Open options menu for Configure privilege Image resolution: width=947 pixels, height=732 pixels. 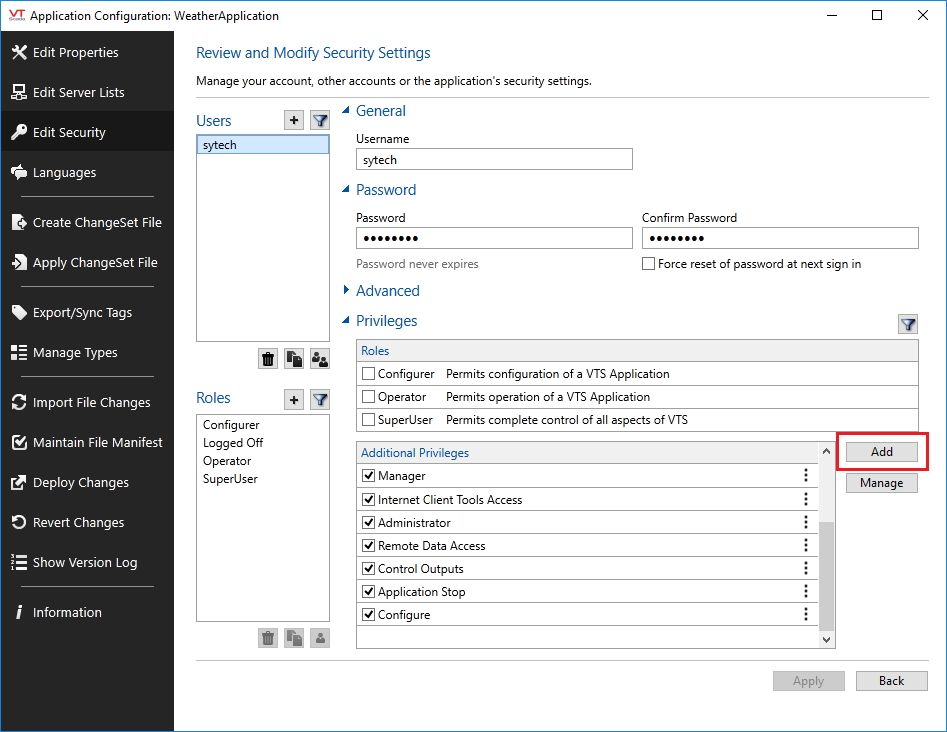pyautogui.click(x=806, y=614)
